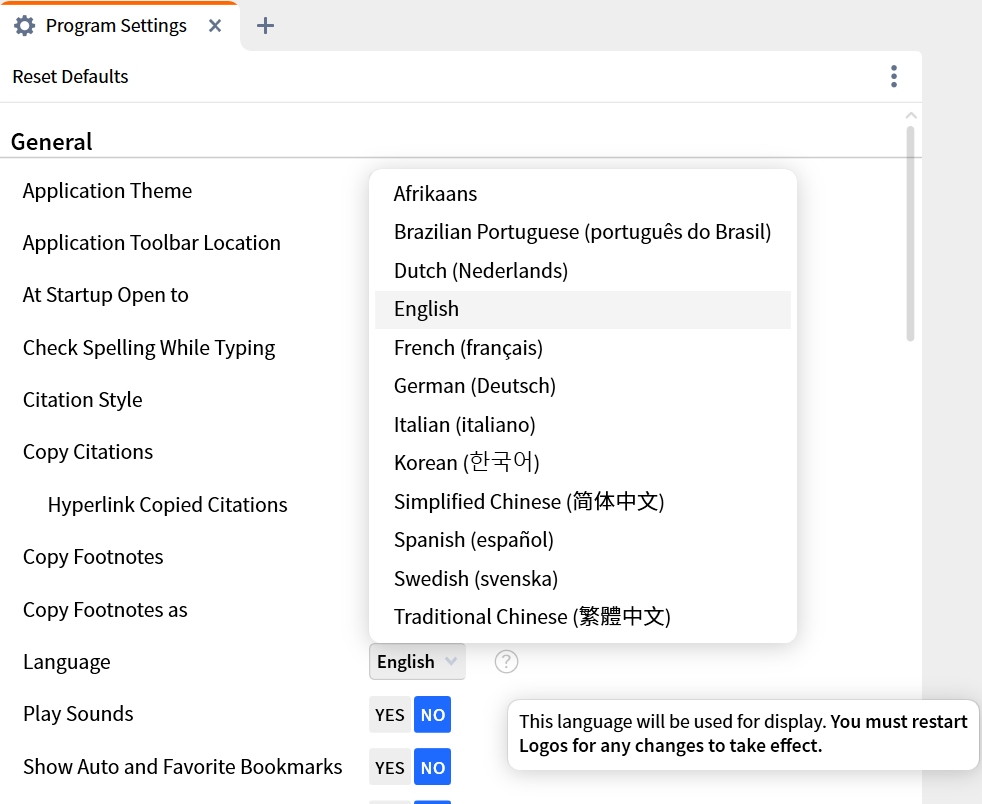The width and height of the screenshot is (982, 804).
Task: Click the Show Auto and Favorite Bookmarks label
Action: pyautogui.click(x=182, y=767)
